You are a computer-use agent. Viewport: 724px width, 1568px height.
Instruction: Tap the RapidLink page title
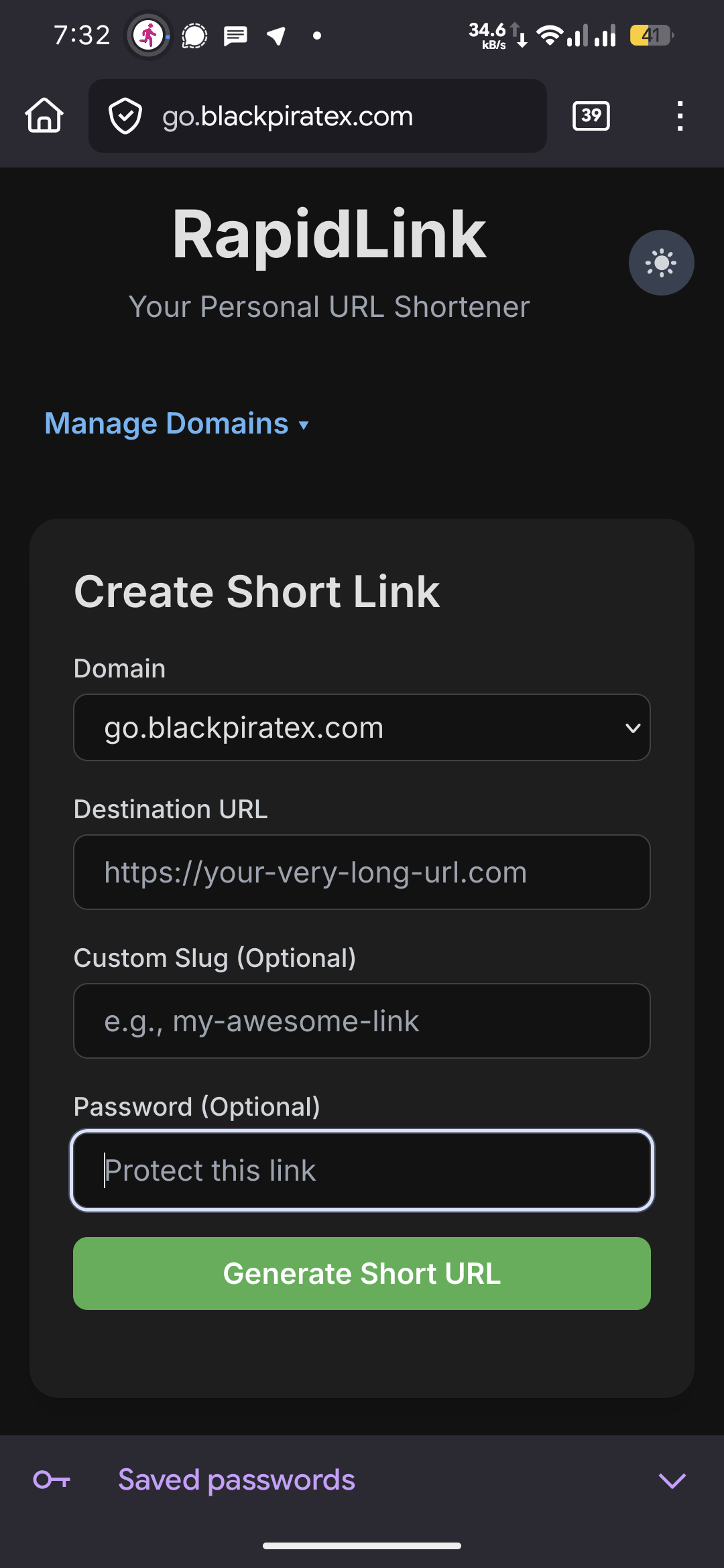tap(329, 234)
